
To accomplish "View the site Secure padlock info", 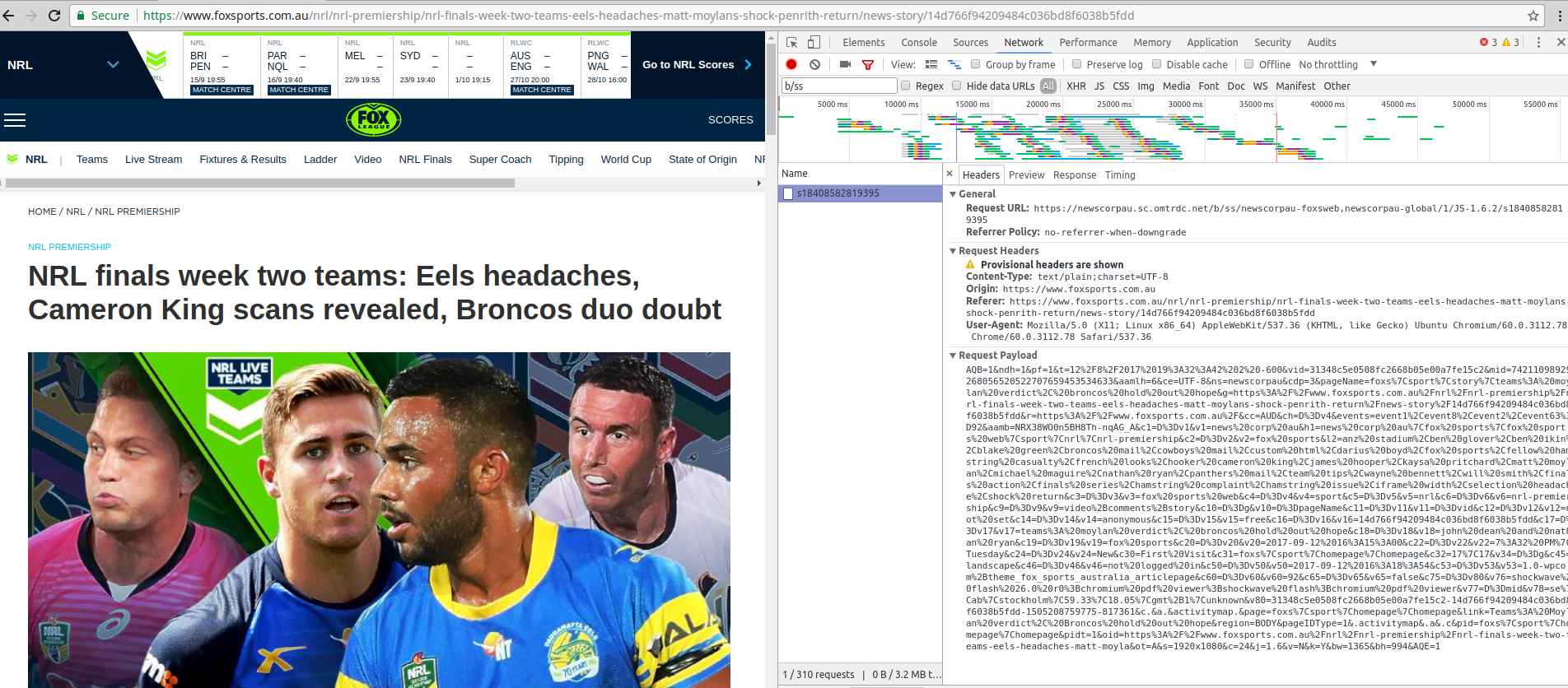I will pyautogui.click(x=103, y=16).
